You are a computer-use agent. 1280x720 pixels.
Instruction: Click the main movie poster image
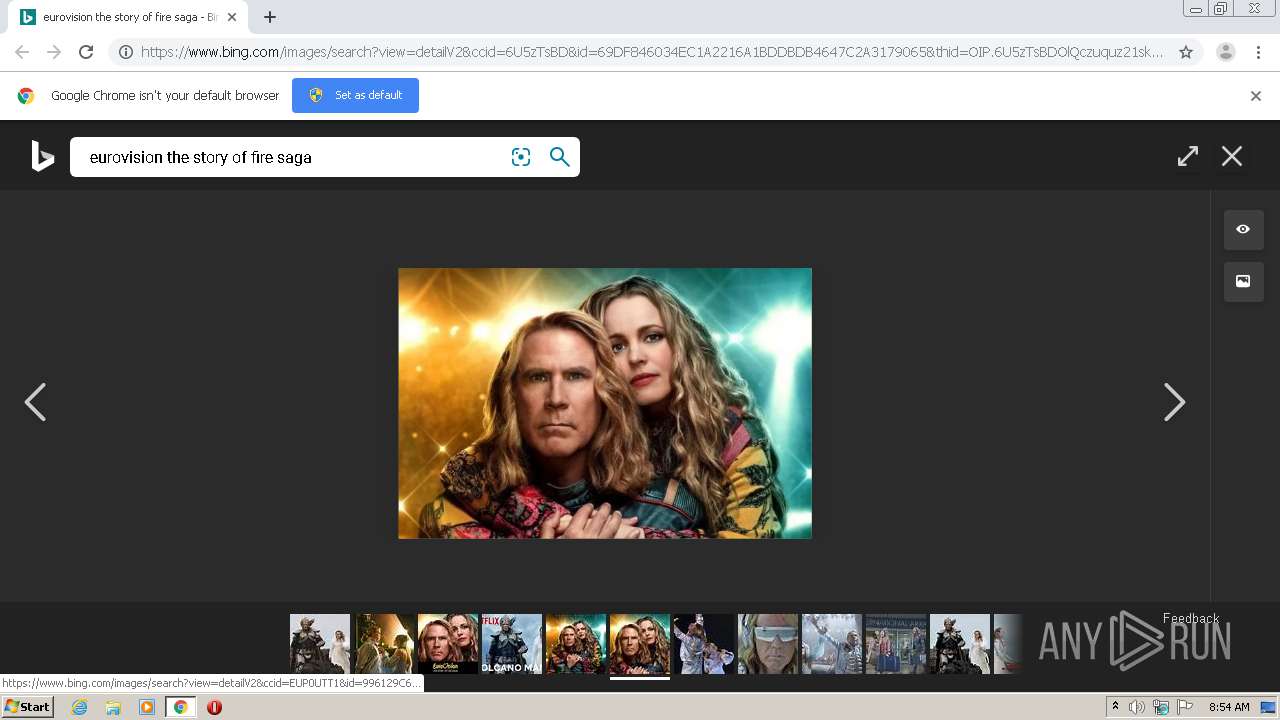[605, 403]
